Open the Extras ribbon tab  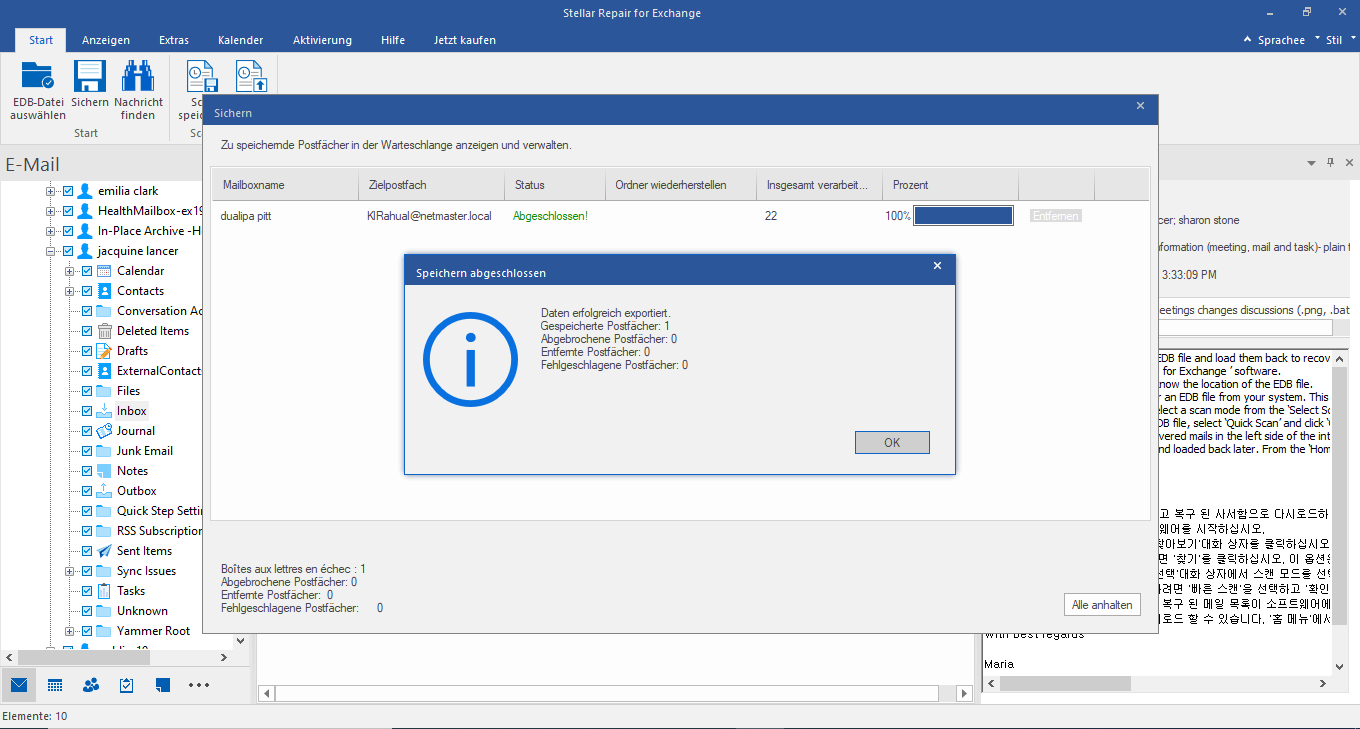(174, 40)
